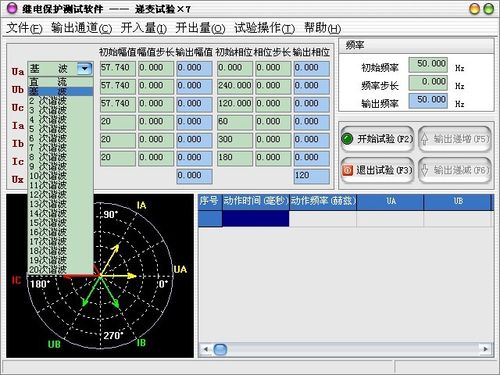Click the 输出递增 (F5) button
Viewport: 500px width, 375px height.
455,139
